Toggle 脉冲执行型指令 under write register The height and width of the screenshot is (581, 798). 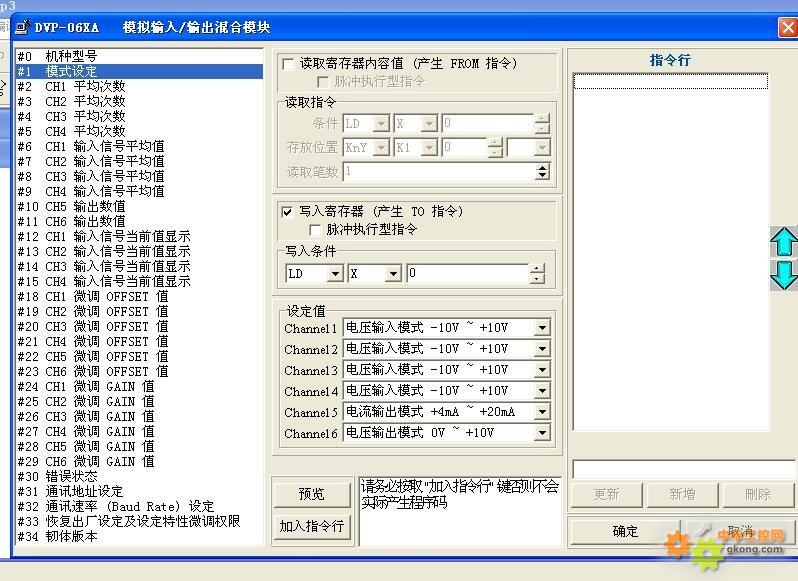click(316, 230)
